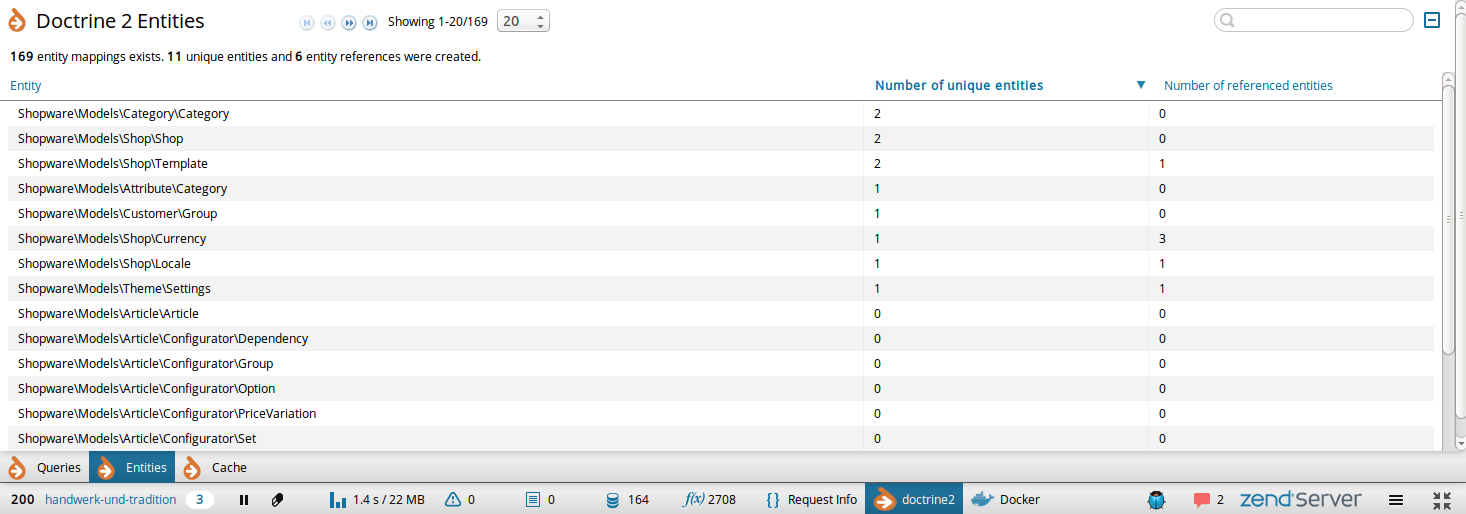Select row Shopware\Models\Shop\Currency

click(x=721, y=239)
